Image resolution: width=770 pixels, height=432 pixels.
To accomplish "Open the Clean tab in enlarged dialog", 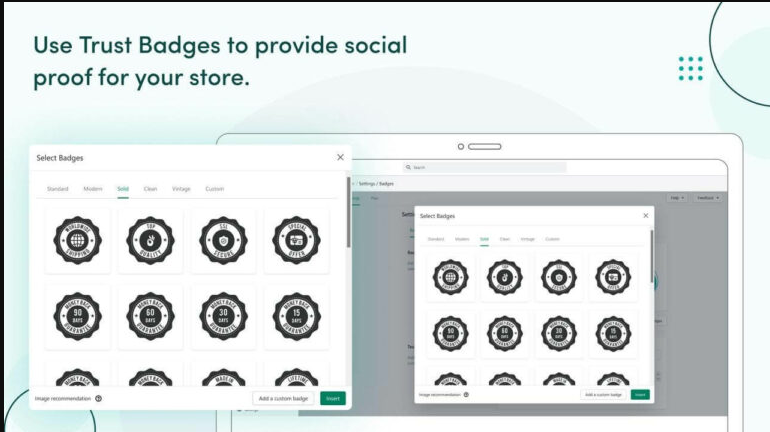I will coord(150,189).
